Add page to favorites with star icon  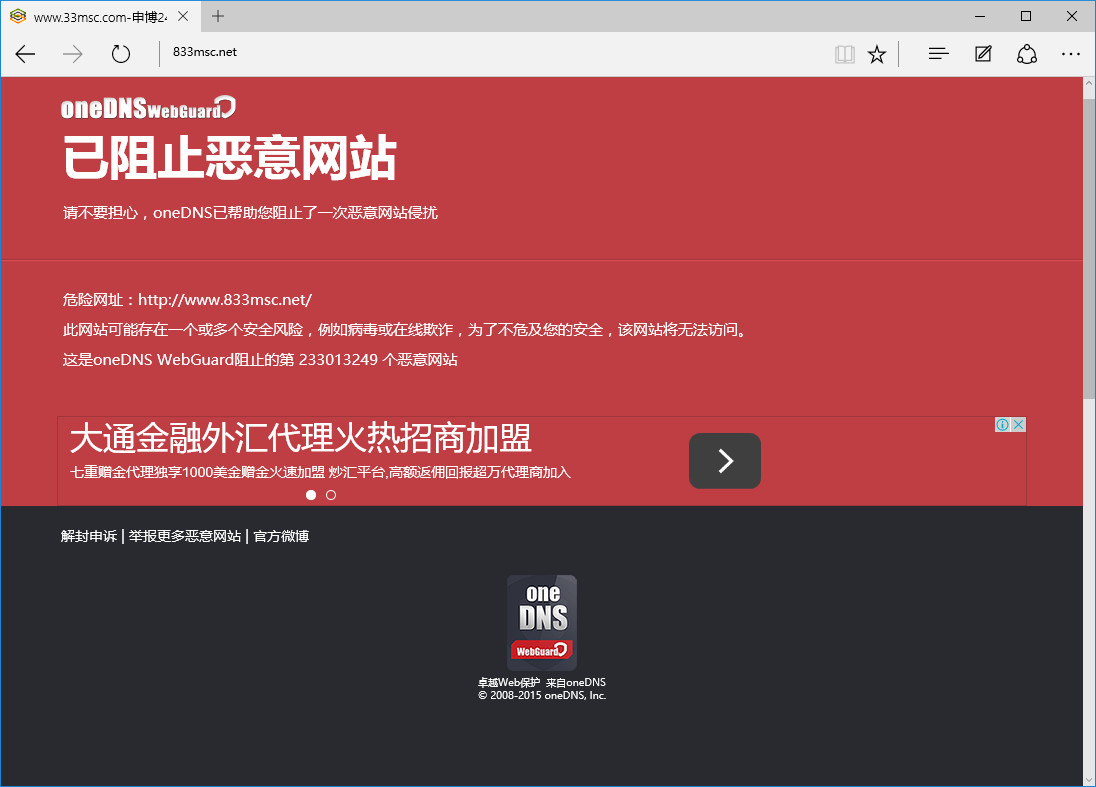[877, 54]
